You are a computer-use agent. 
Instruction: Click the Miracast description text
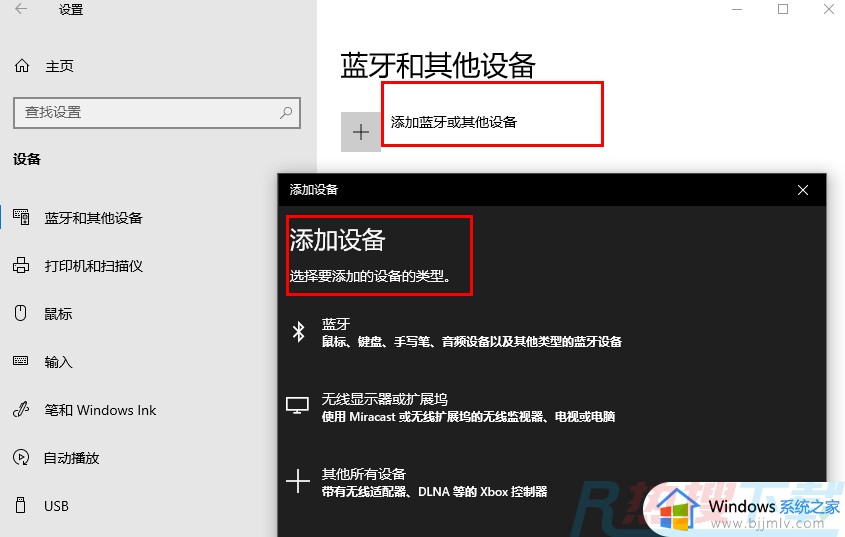(x=468, y=417)
